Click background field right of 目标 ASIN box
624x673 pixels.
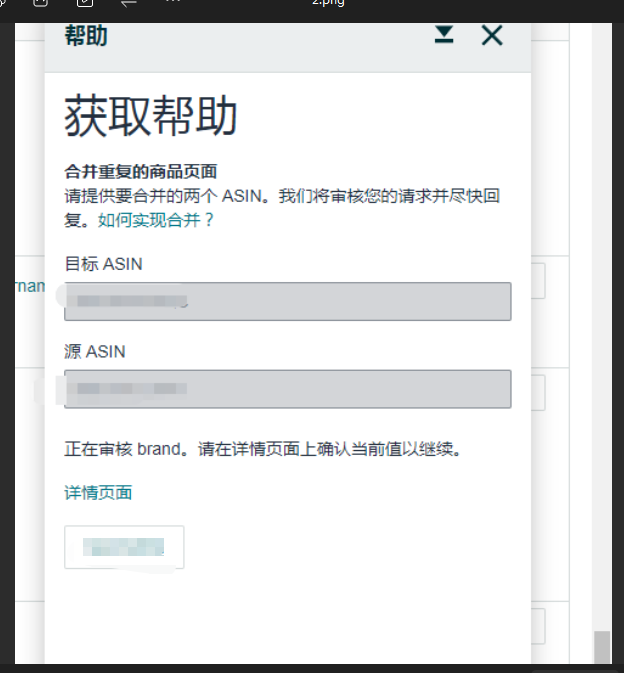pyautogui.click(x=538, y=281)
